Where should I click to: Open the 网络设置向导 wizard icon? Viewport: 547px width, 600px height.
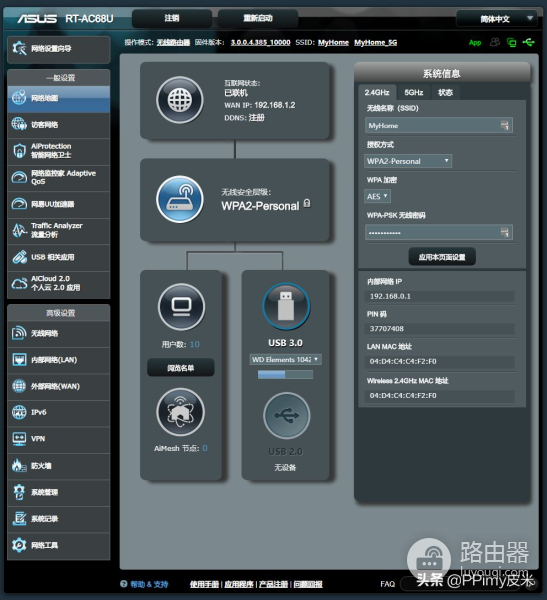[19, 49]
